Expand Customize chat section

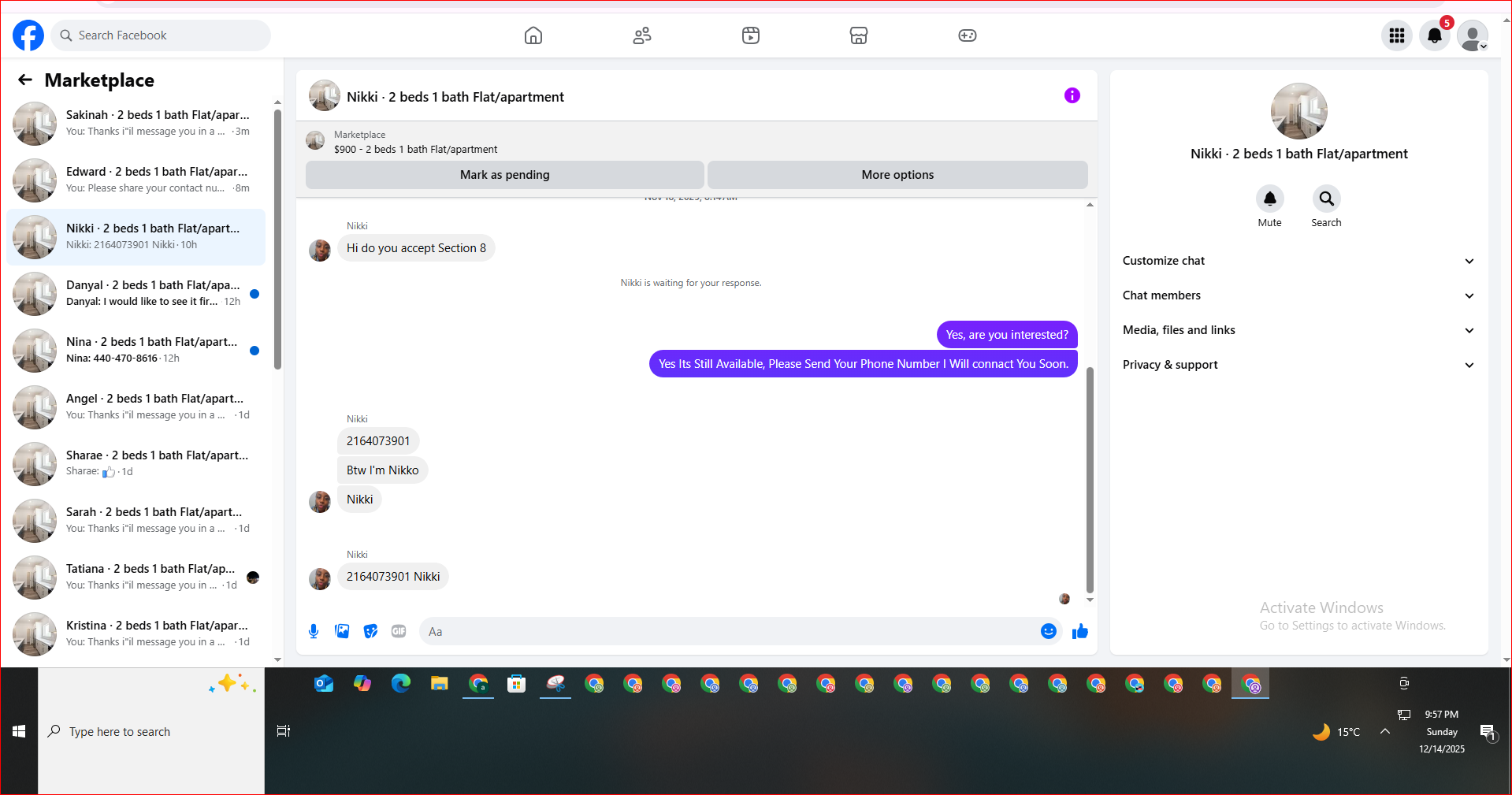point(1298,261)
